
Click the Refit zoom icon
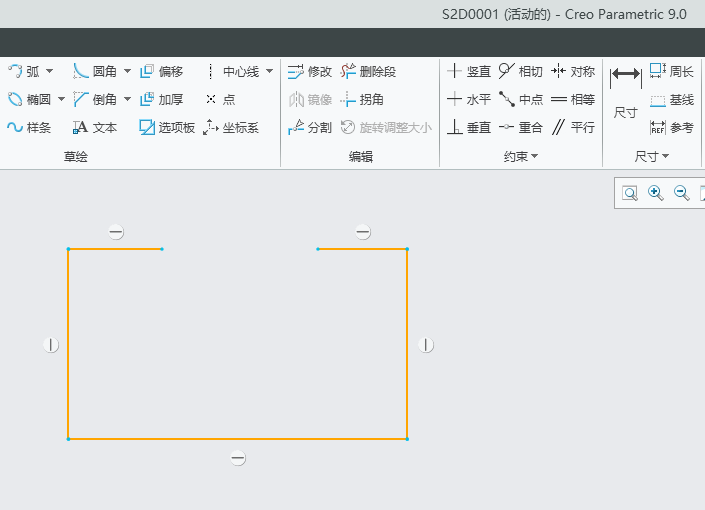coord(630,193)
